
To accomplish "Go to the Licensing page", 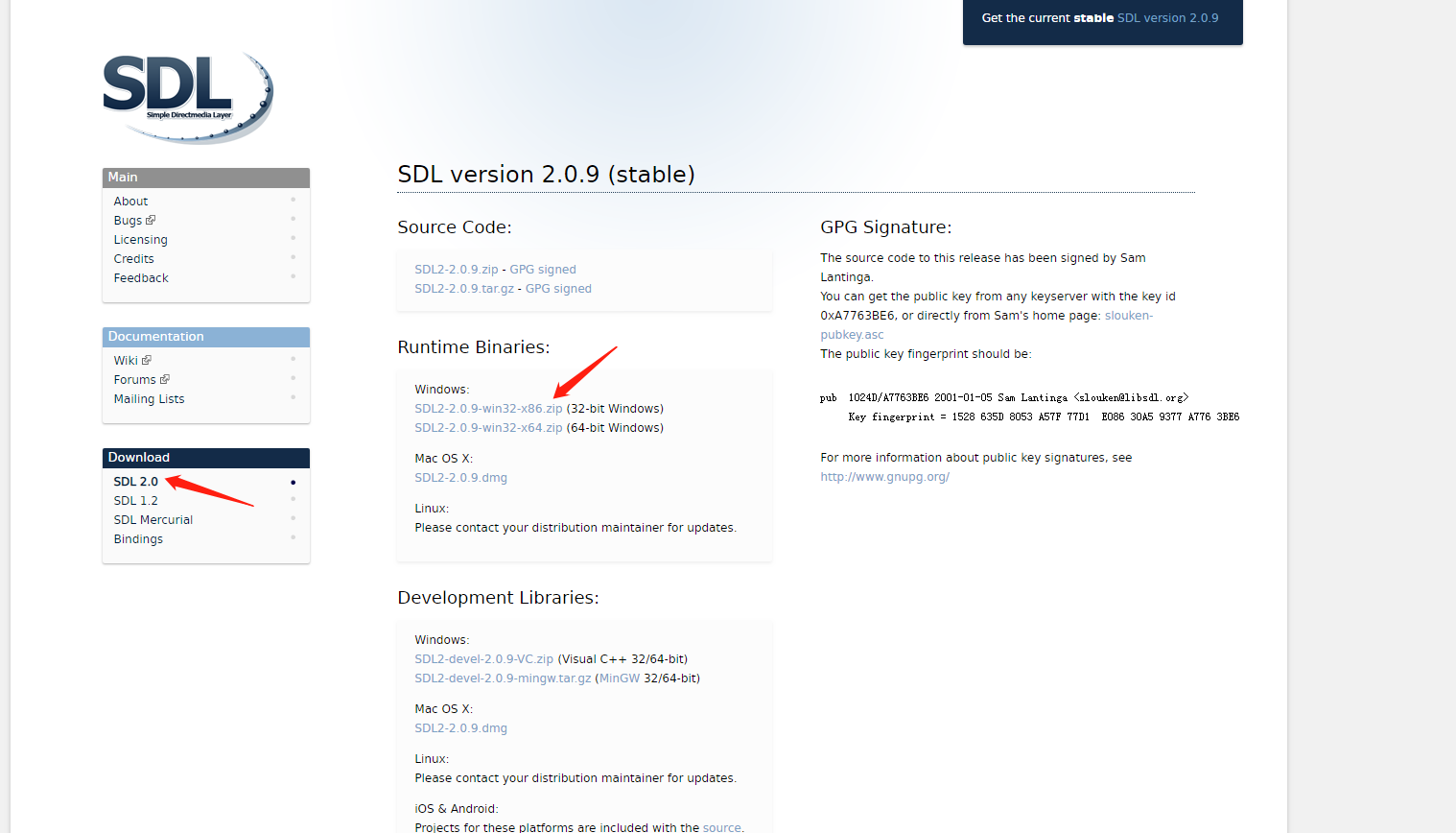I will click(140, 240).
